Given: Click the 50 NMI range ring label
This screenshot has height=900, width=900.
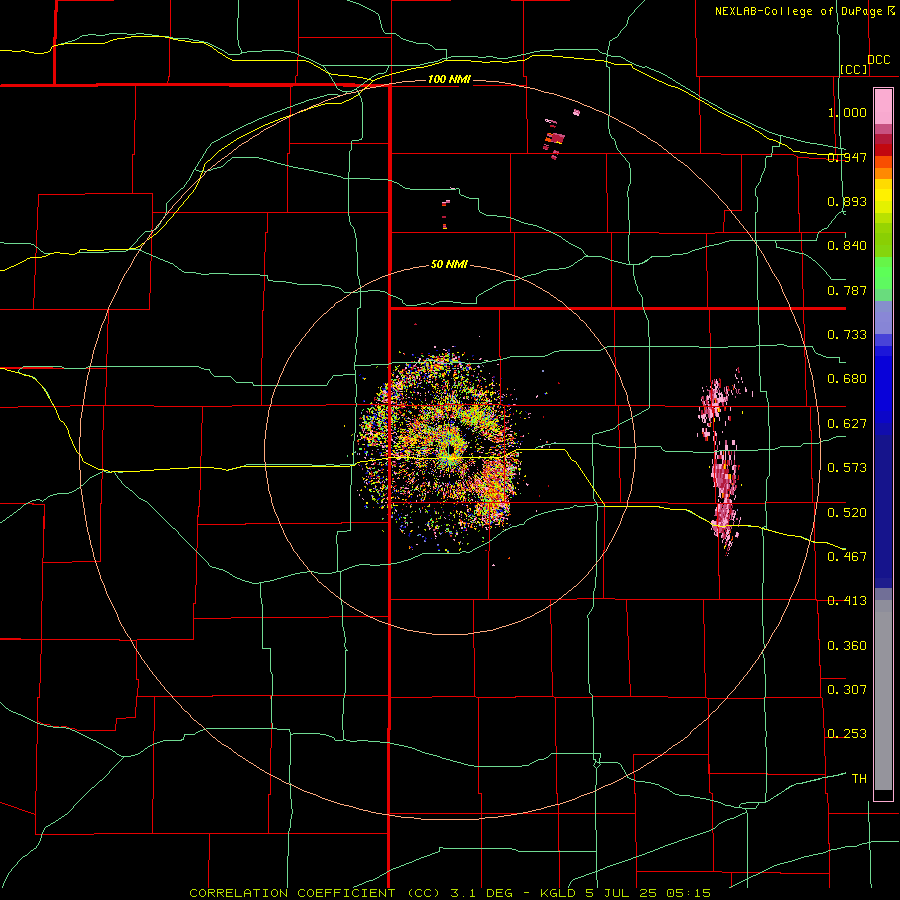Looking at the screenshot, I should 449,265.
